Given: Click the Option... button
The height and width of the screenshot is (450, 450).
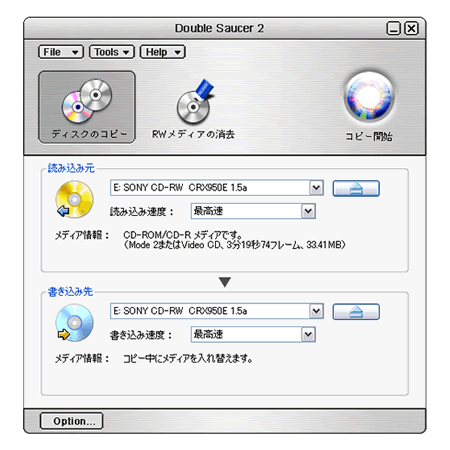Looking at the screenshot, I should [71, 421].
